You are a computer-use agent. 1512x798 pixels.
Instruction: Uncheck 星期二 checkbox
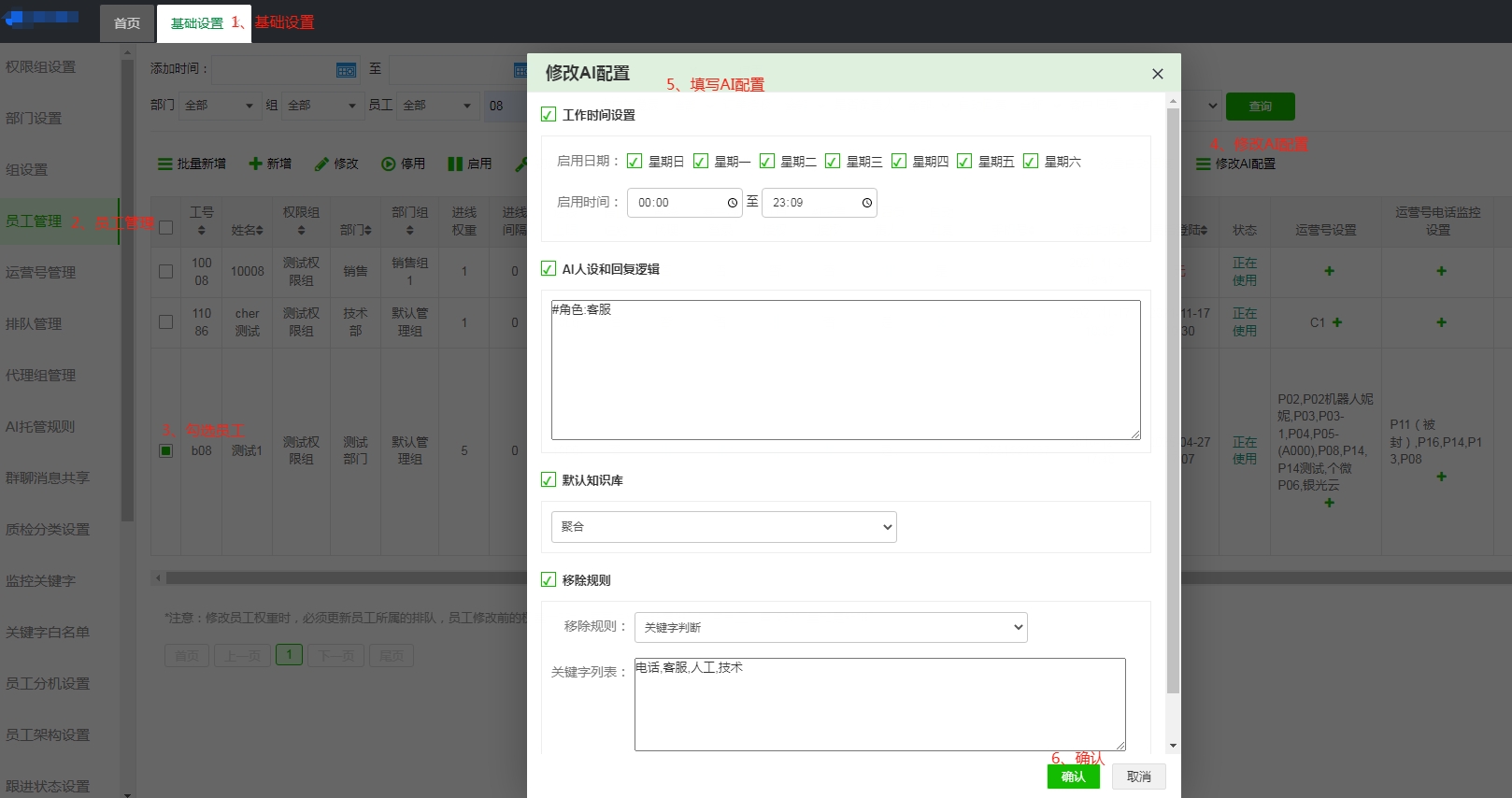(x=766, y=161)
